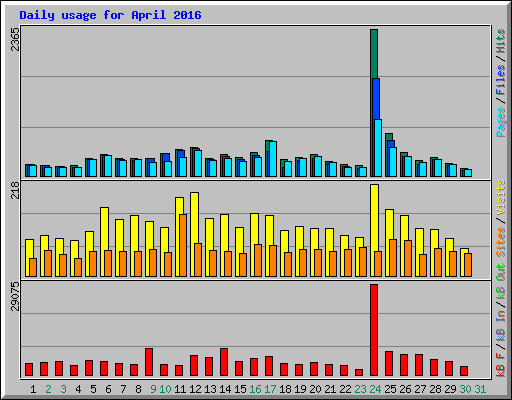Click day label 20 on the x-axis
The height and width of the screenshot is (400, 512).
(x=315, y=389)
